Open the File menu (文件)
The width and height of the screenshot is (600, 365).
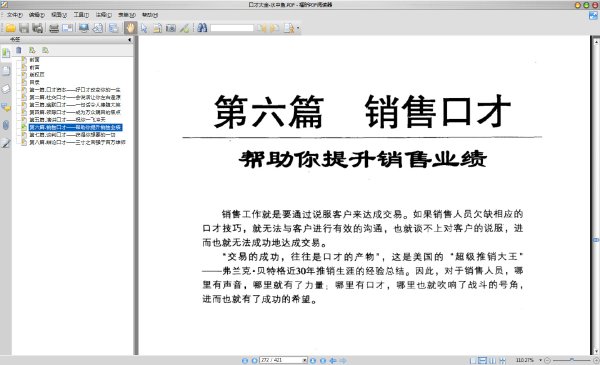tap(15, 15)
